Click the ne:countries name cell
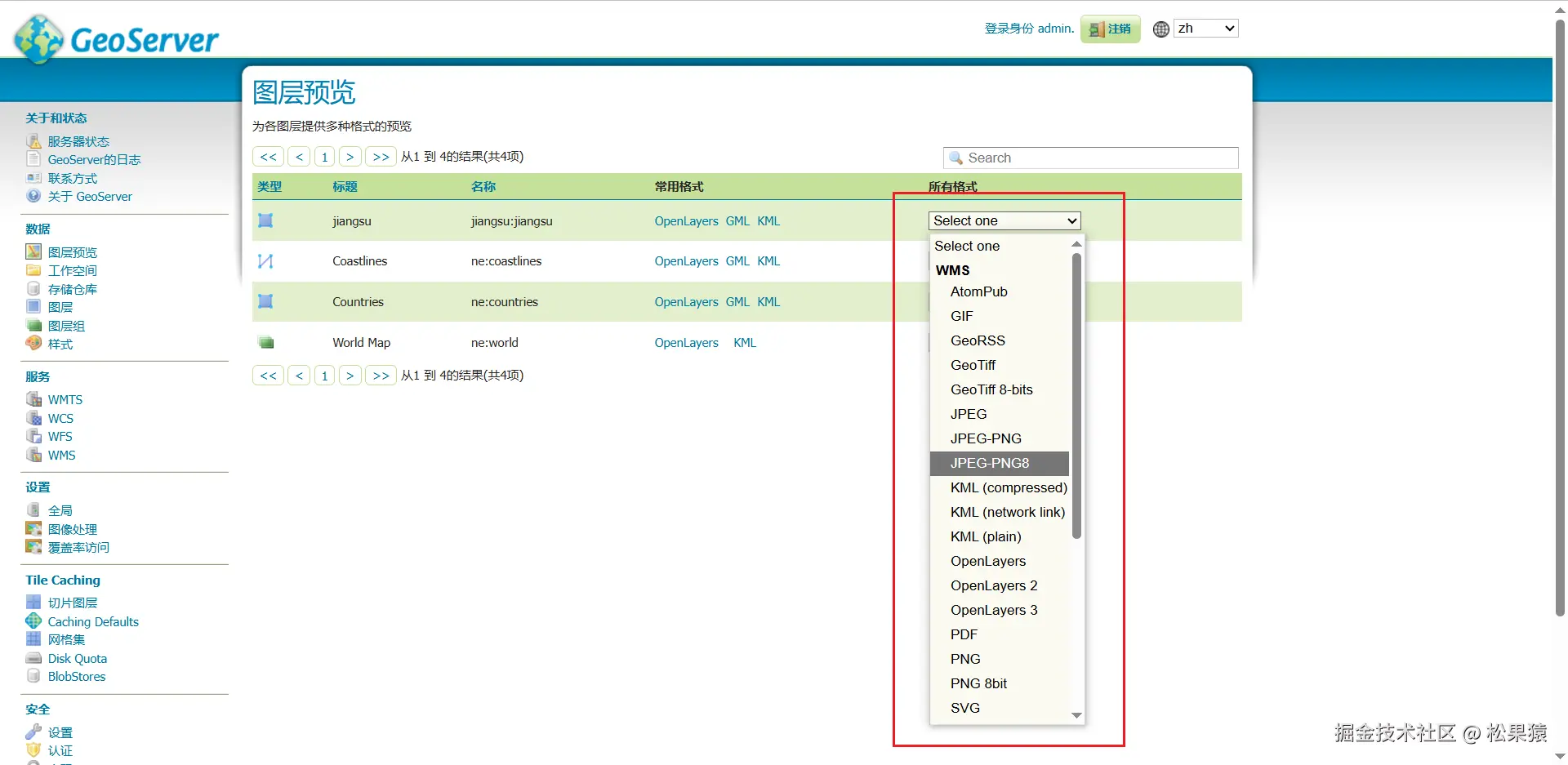The height and width of the screenshot is (765, 1568). [505, 302]
